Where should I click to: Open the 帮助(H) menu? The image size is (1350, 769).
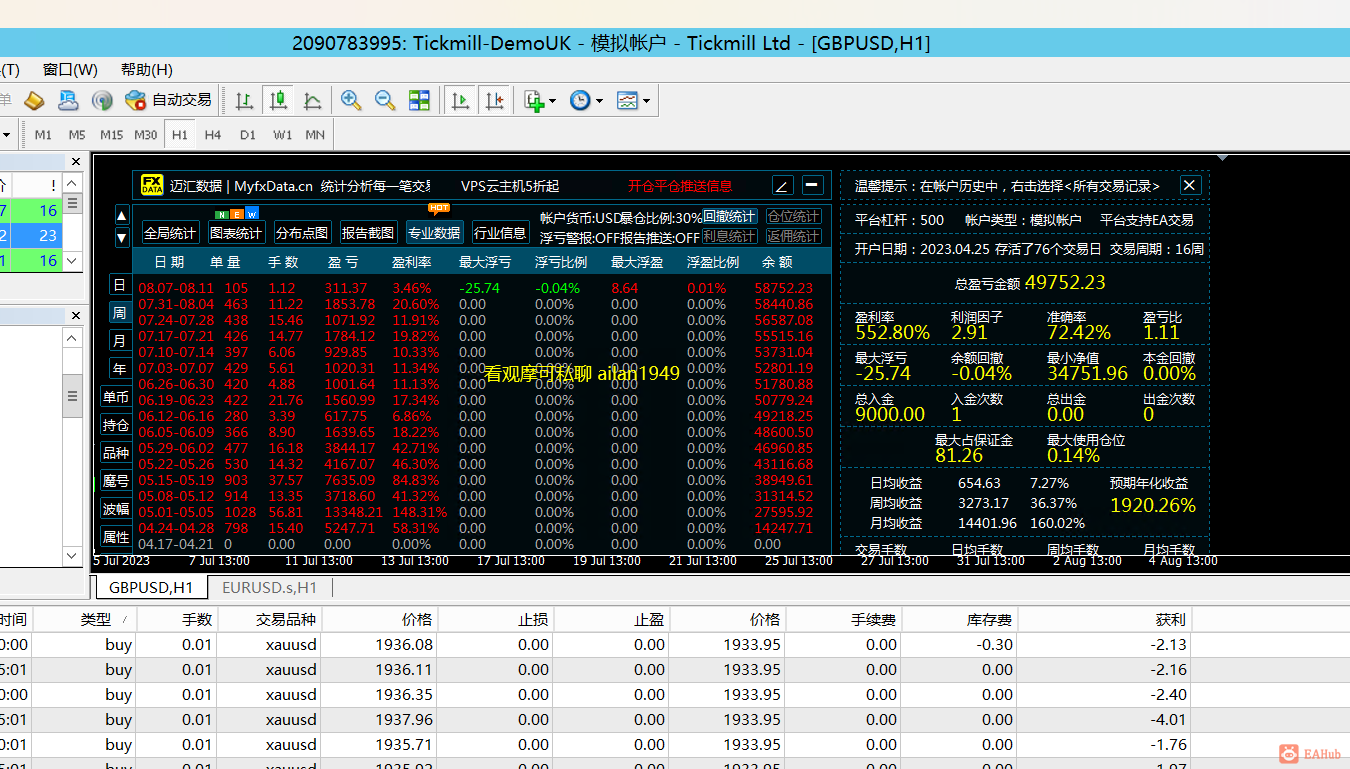(147, 70)
